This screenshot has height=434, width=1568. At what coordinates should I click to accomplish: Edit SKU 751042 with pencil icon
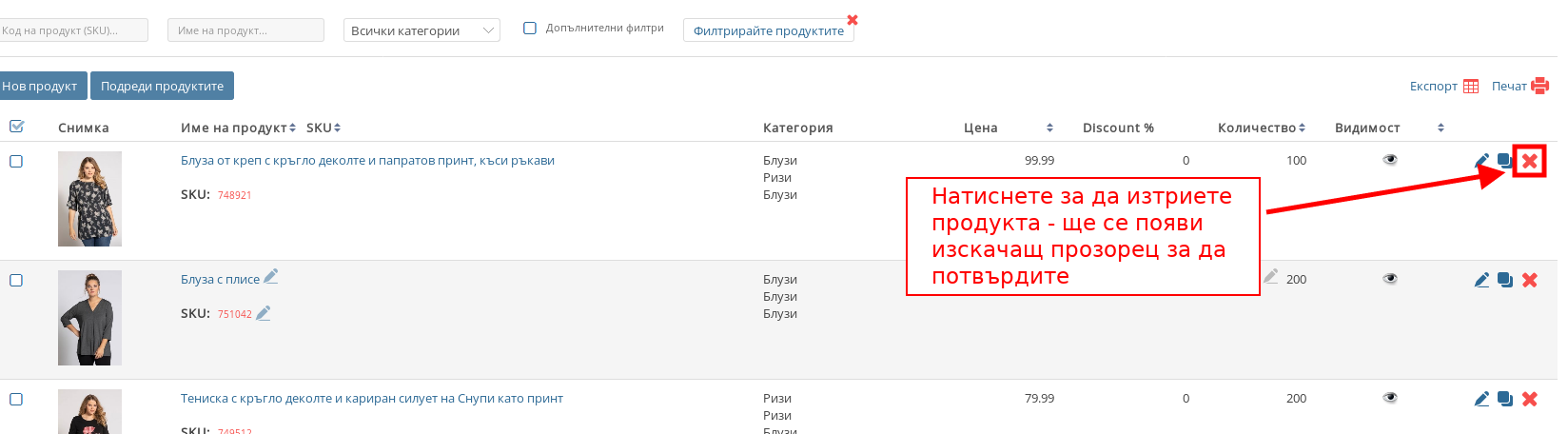click(264, 313)
